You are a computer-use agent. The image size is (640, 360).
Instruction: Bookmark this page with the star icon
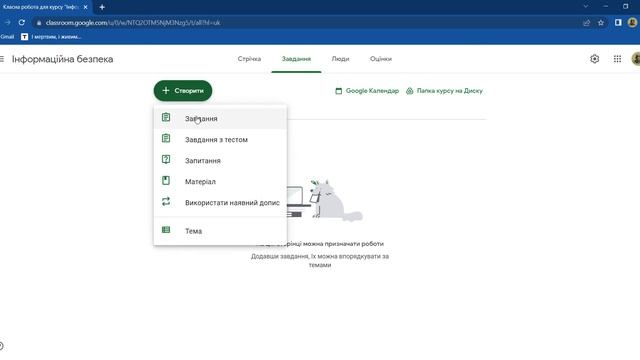tap(601, 23)
